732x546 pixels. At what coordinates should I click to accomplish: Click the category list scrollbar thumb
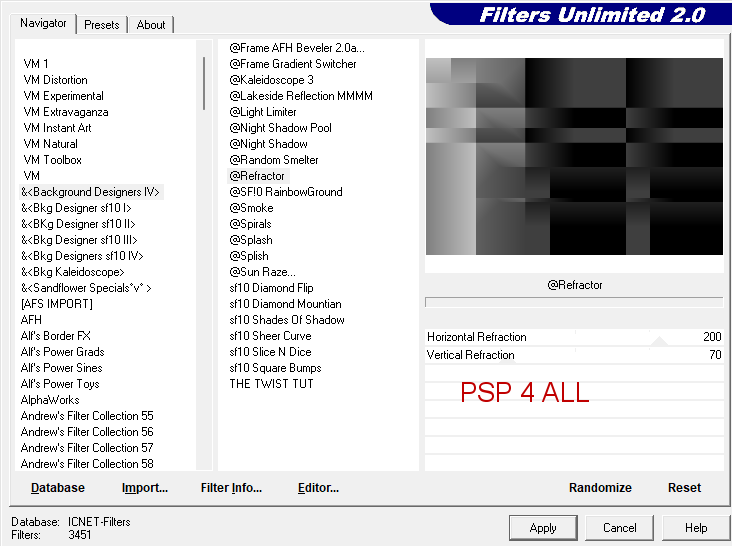point(204,82)
